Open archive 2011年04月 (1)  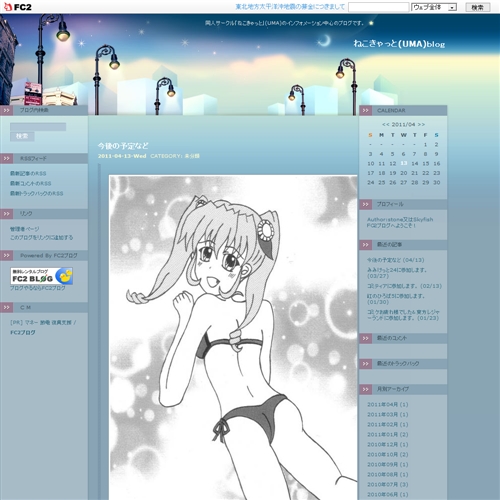coord(388,404)
